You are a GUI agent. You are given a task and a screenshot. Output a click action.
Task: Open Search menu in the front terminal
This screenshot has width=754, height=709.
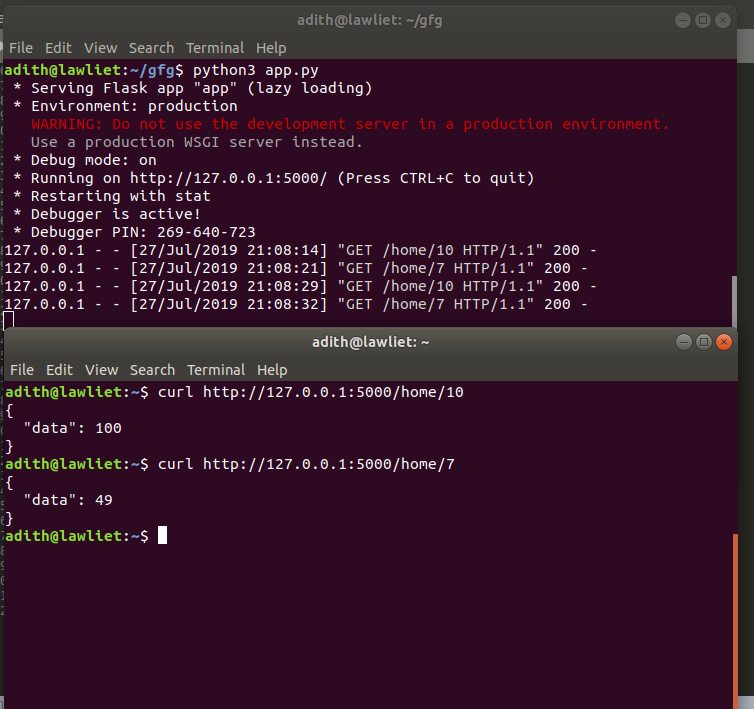152,370
